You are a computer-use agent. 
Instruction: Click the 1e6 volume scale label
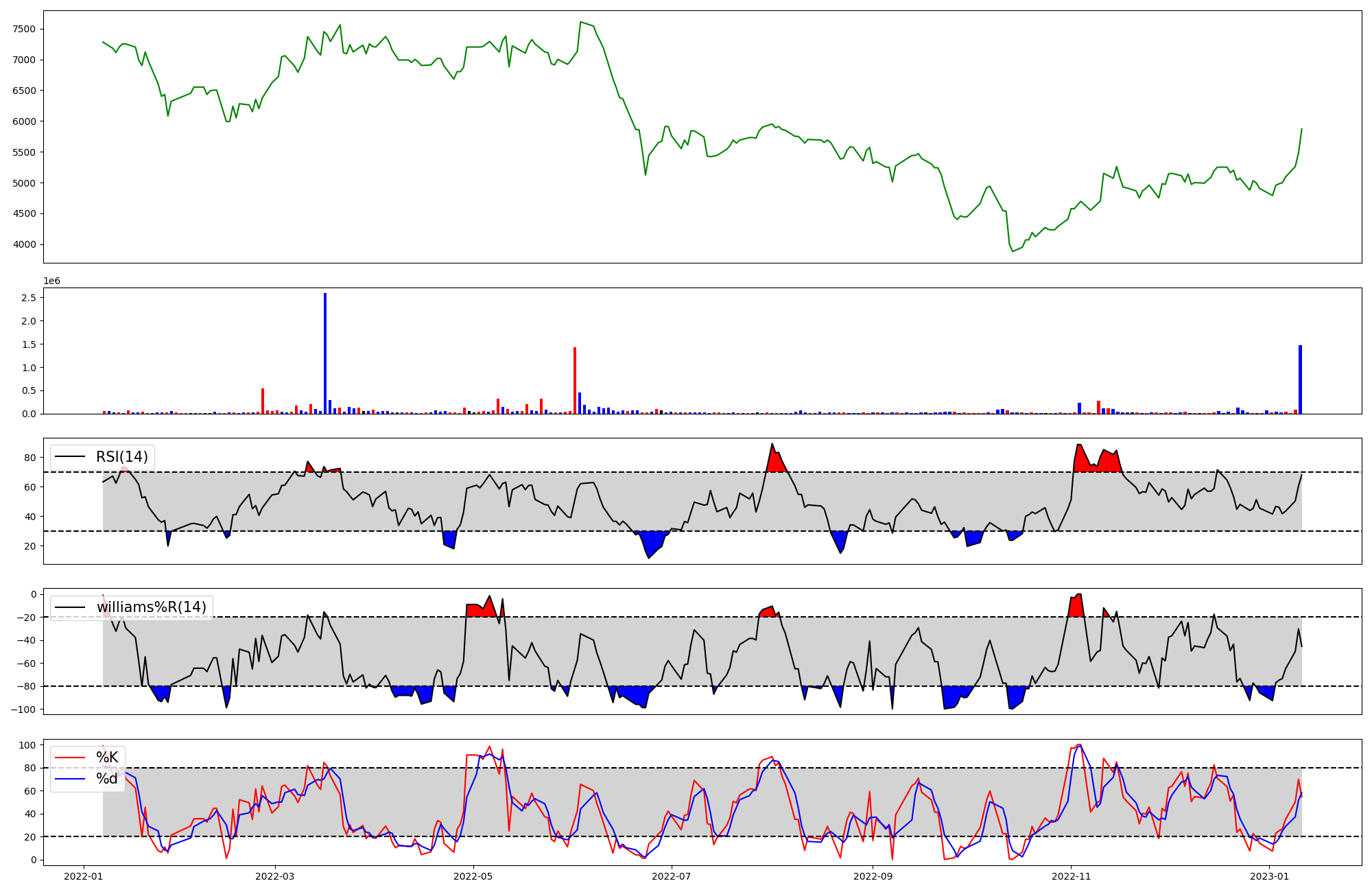(52, 281)
